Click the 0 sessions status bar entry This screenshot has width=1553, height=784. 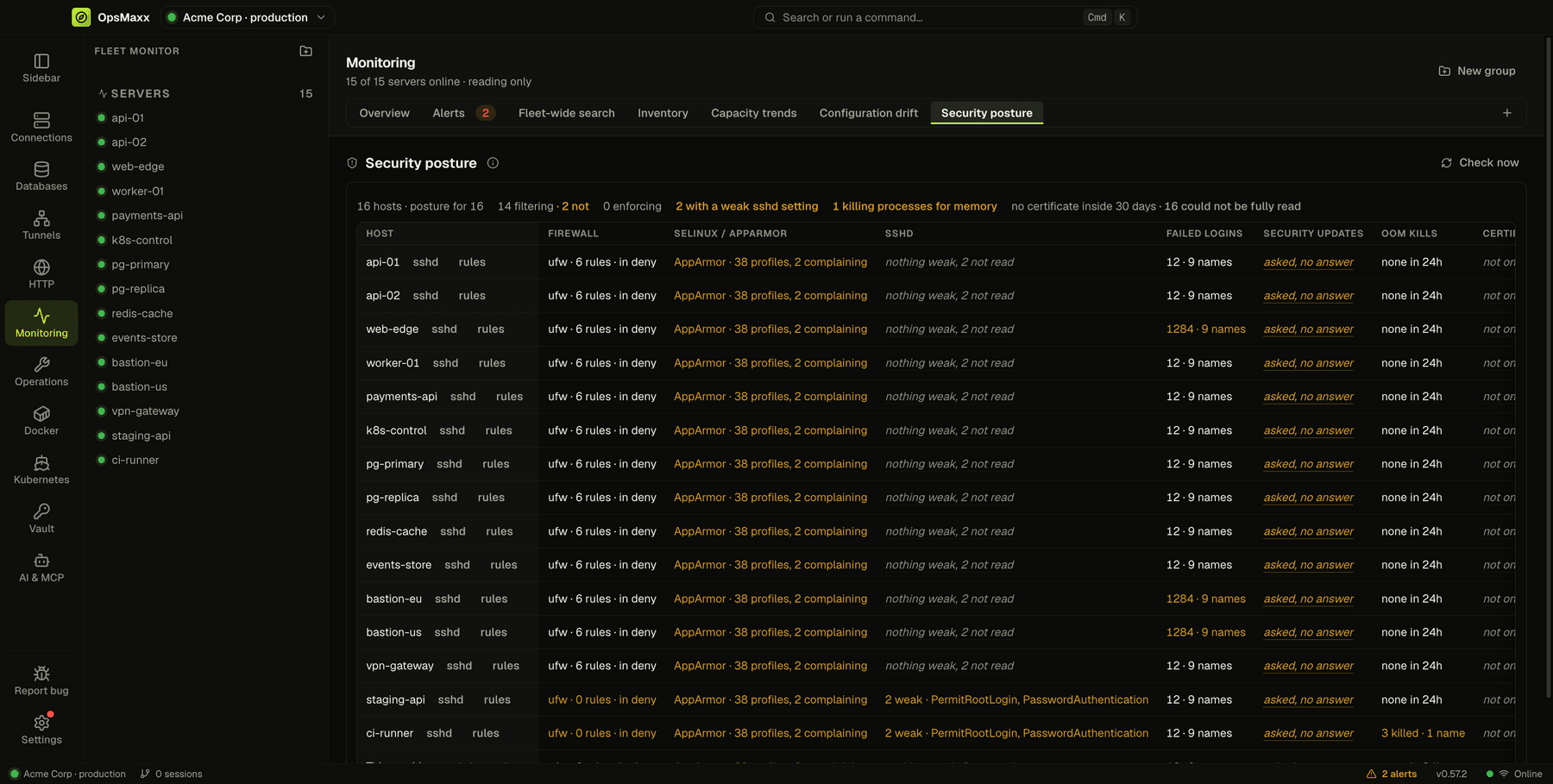[171, 774]
